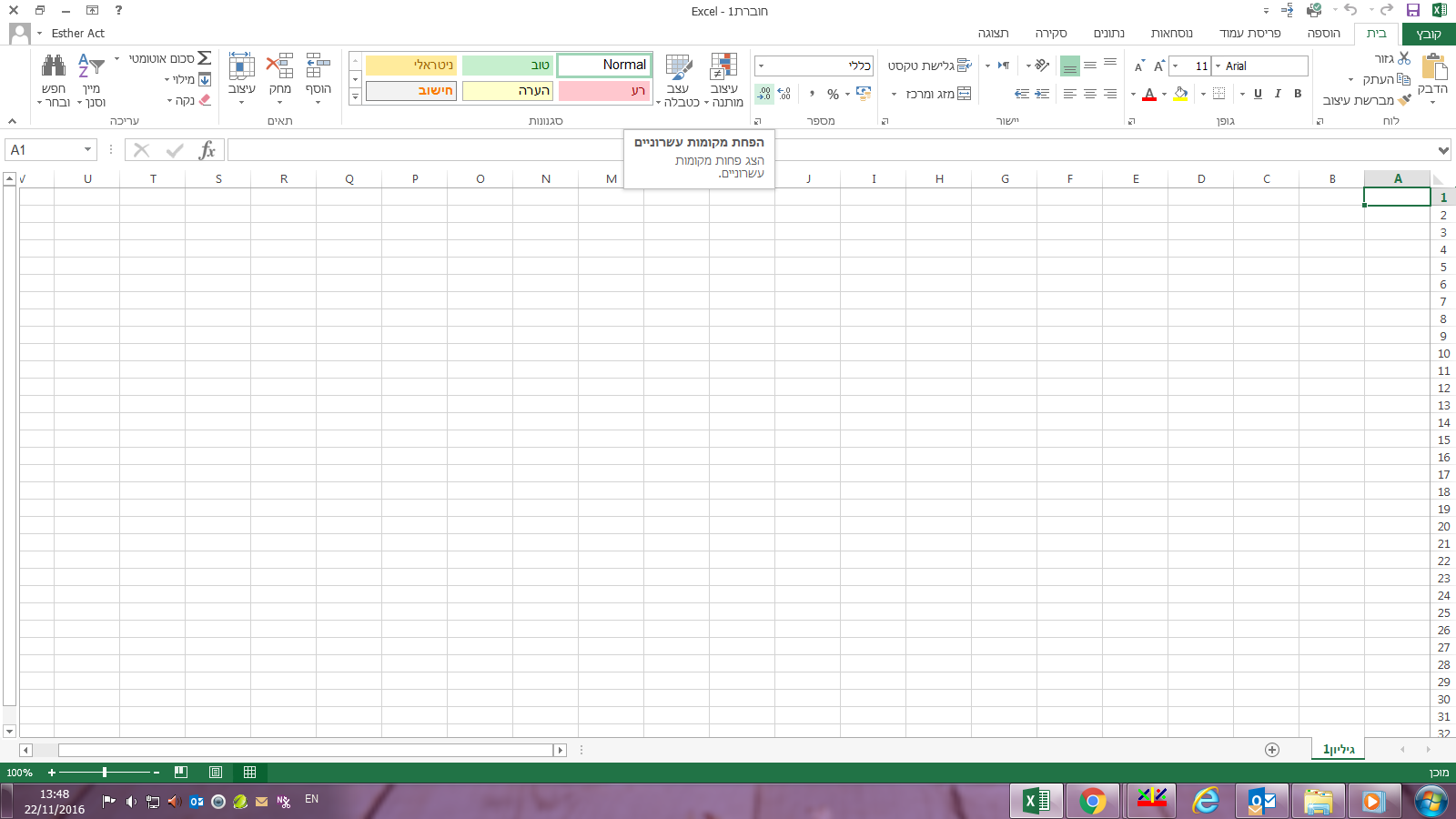The height and width of the screenshot is (819, 1456).
Task: Click the zoom slider handle
Action: 105,773
